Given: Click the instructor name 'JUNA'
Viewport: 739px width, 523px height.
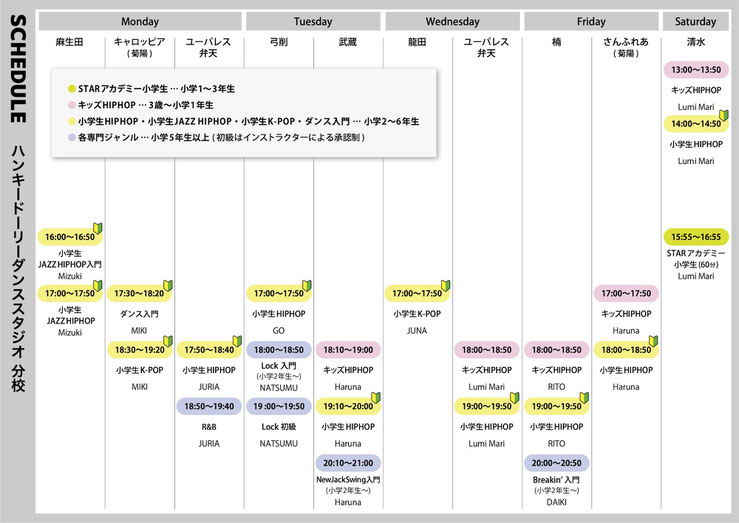Looking at the screenshot, I should (x=417, y=331).
